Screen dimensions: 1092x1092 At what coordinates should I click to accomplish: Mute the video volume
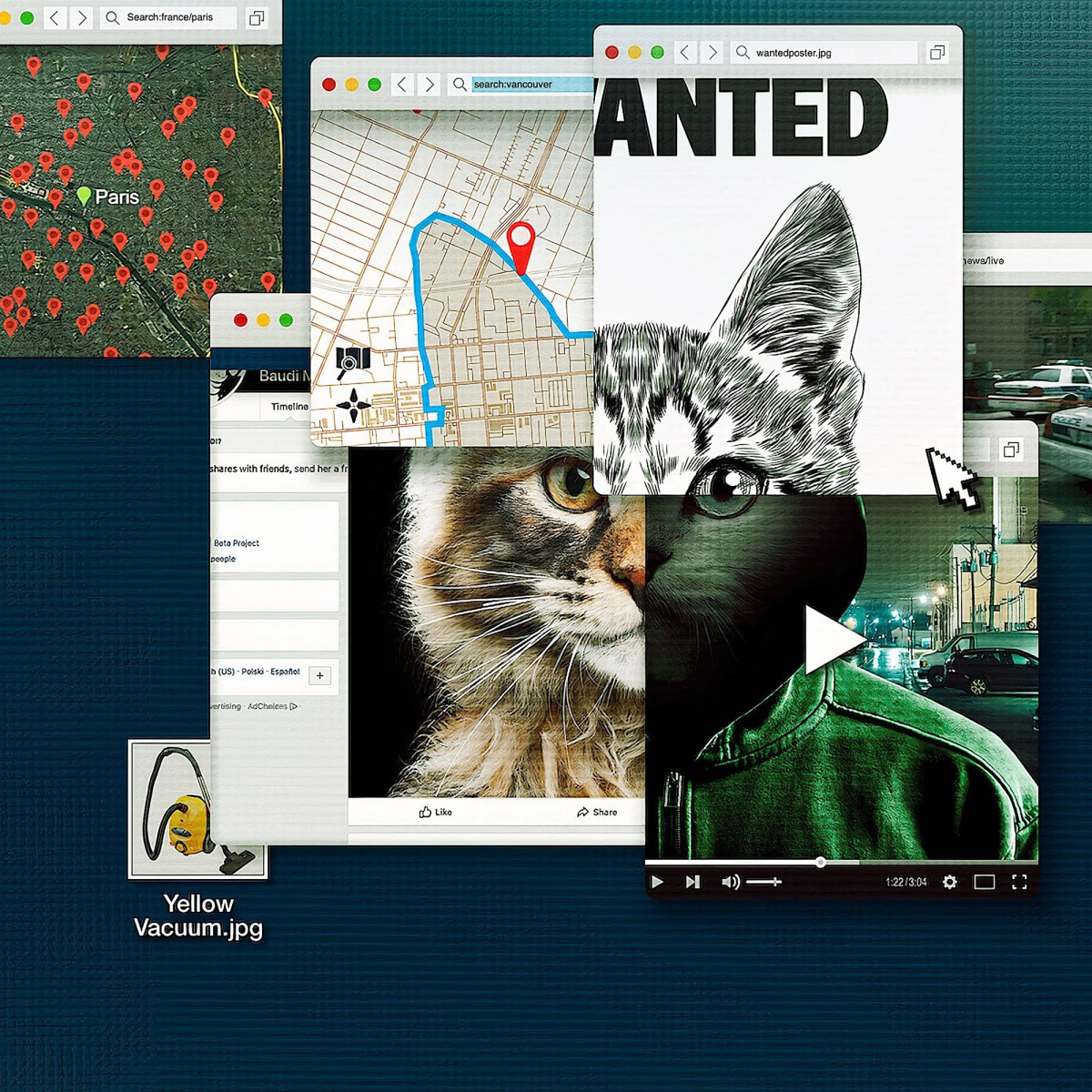729,881
